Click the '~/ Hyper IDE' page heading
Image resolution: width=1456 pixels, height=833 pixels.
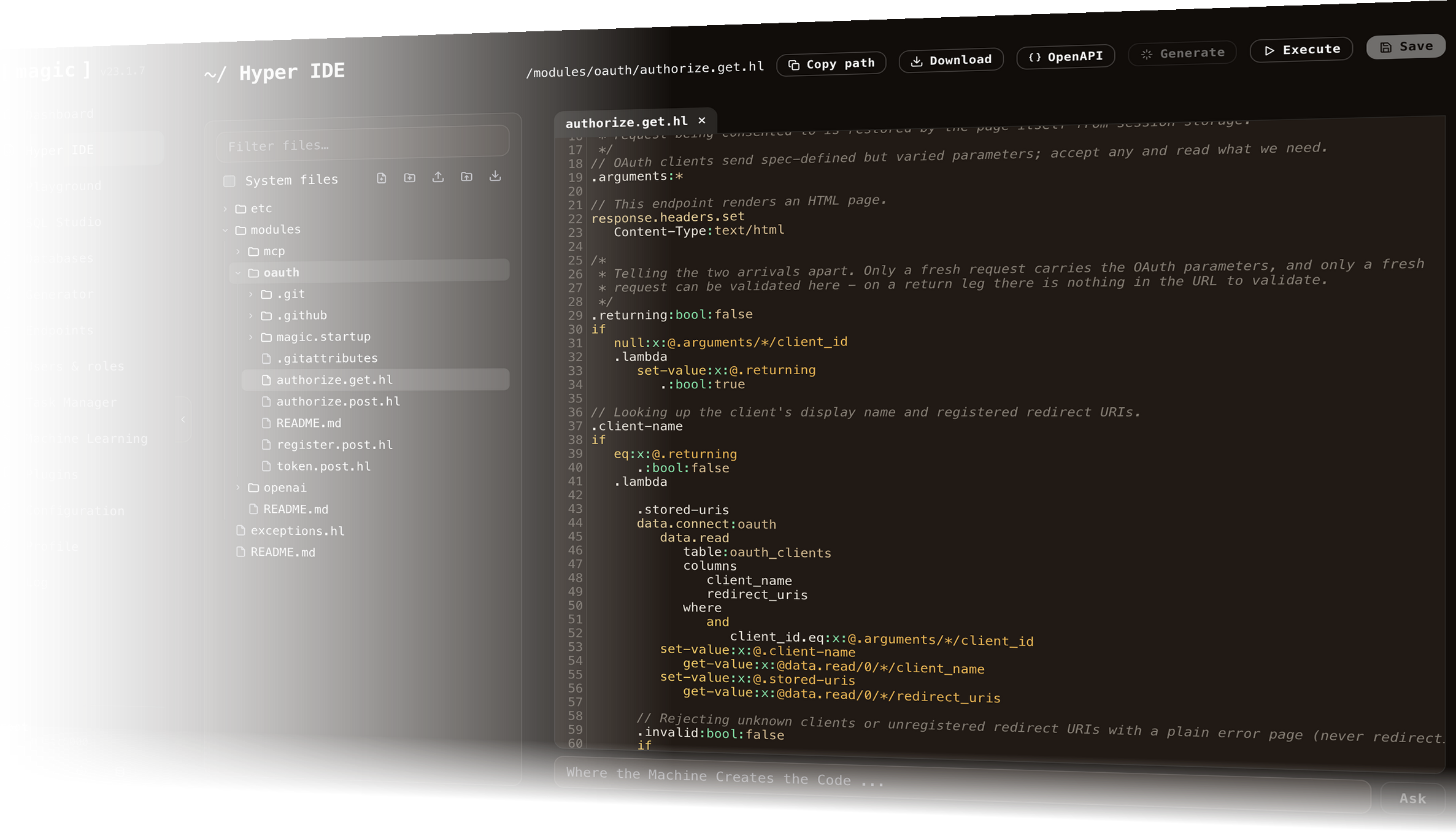point(274,72)
